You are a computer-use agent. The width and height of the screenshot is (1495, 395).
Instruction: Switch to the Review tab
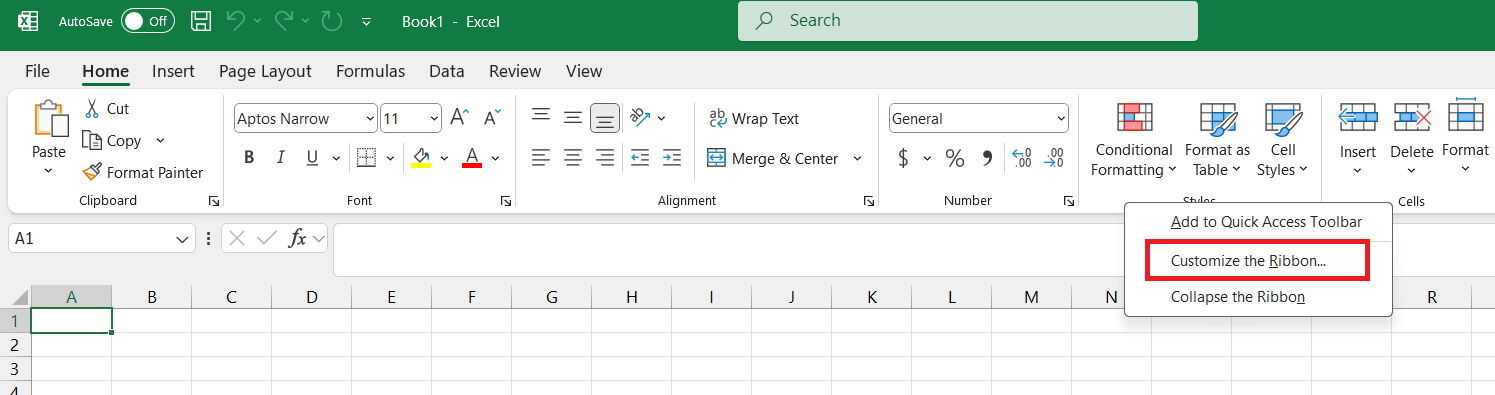pos(515,71)
